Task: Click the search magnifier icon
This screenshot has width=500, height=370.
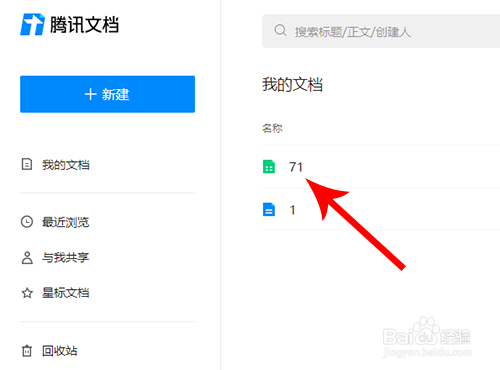Action: tap(280, 30)
